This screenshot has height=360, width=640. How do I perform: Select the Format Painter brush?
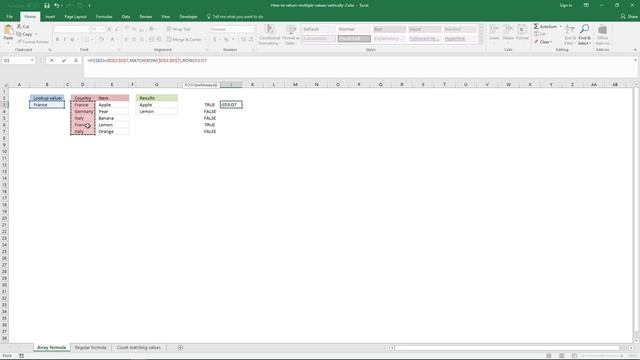point(19,42)
